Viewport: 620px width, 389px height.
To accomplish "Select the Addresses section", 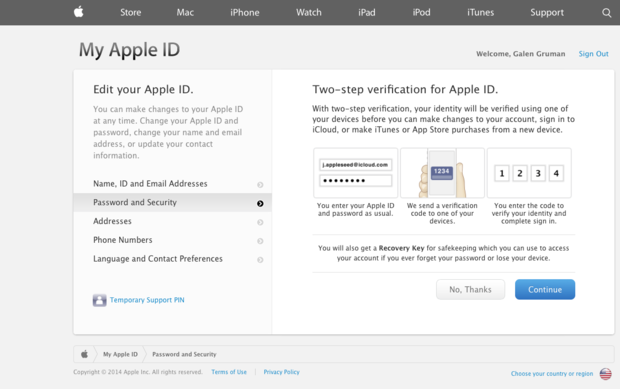I will (172, 221).
